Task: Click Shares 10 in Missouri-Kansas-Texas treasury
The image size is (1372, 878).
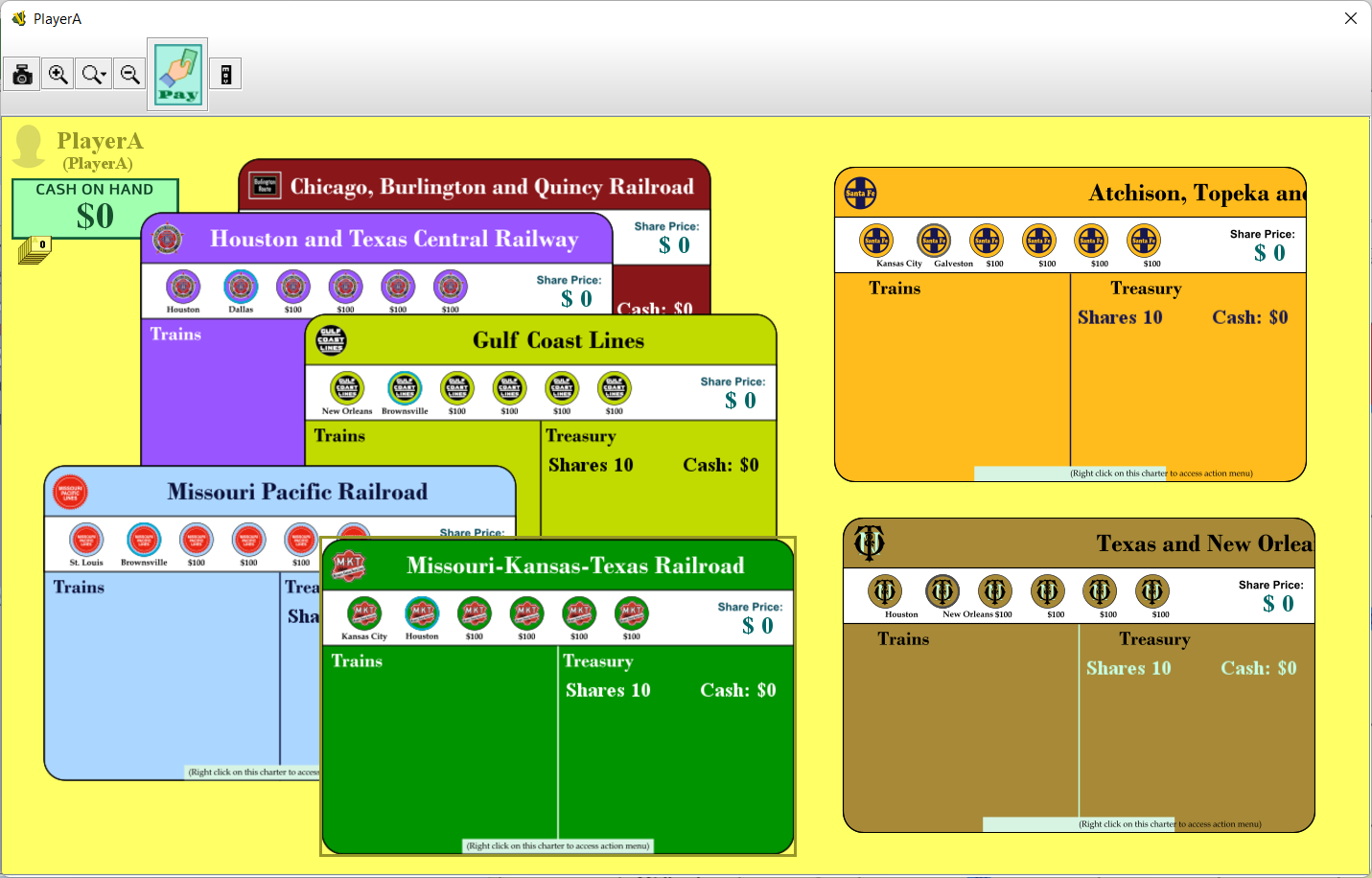Action: (608, 690)
